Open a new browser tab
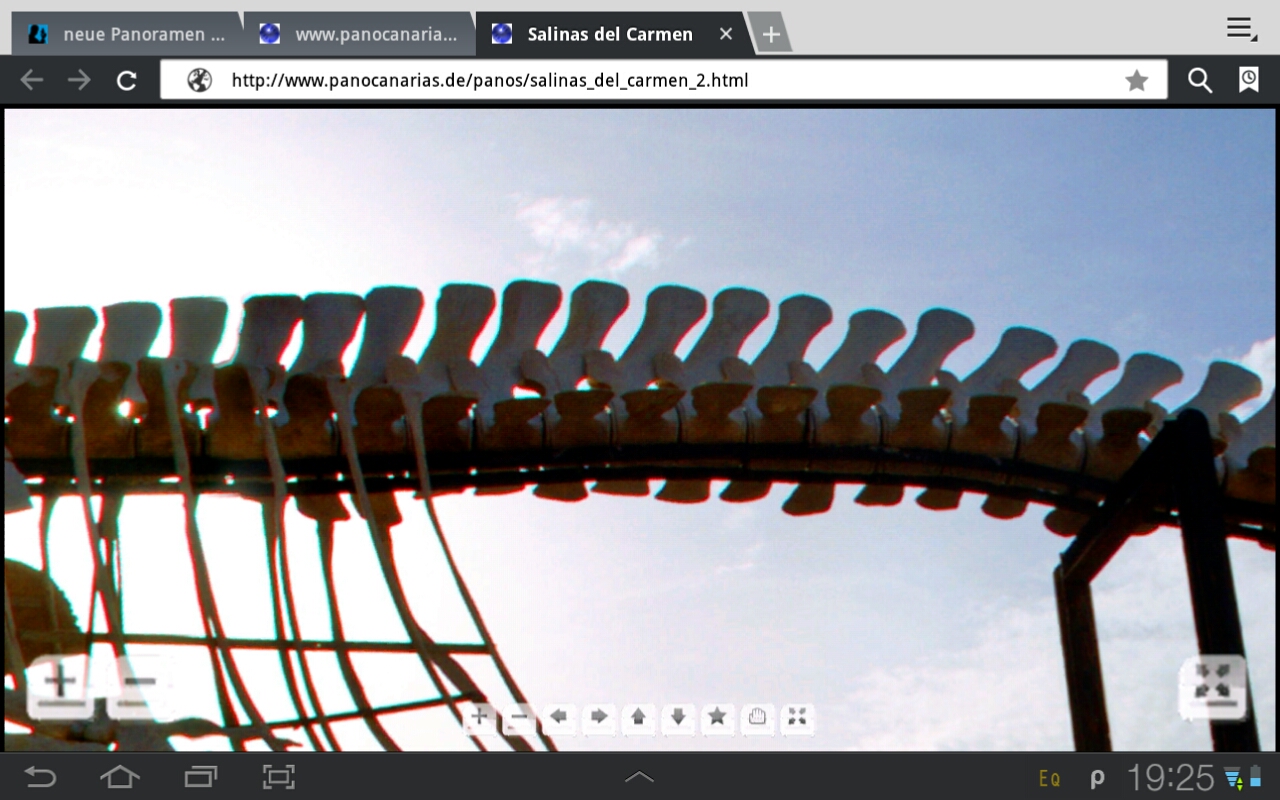 770,34
